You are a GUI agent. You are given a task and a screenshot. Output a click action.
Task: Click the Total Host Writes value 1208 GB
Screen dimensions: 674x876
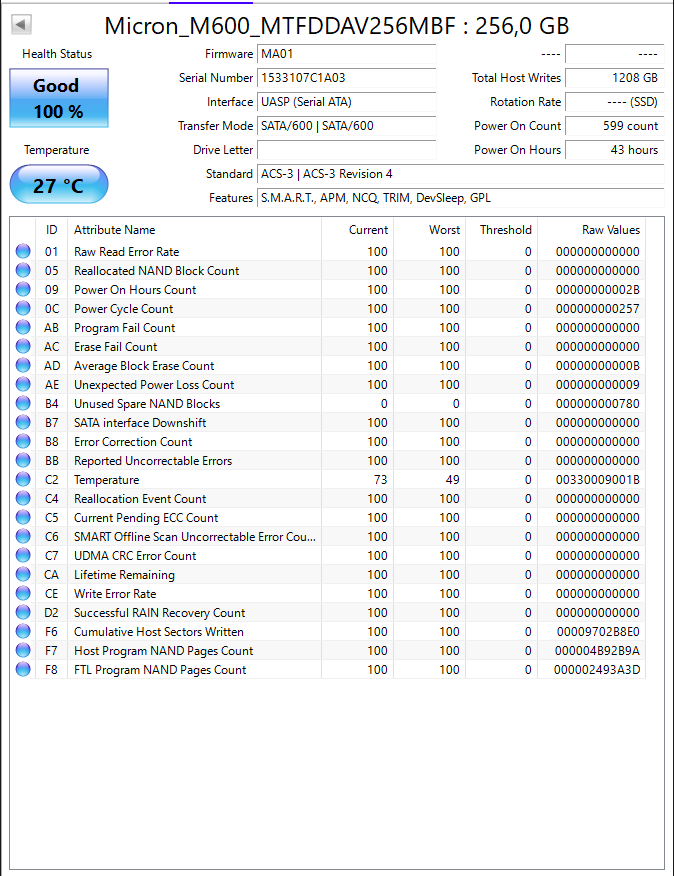tap(615, 78)
